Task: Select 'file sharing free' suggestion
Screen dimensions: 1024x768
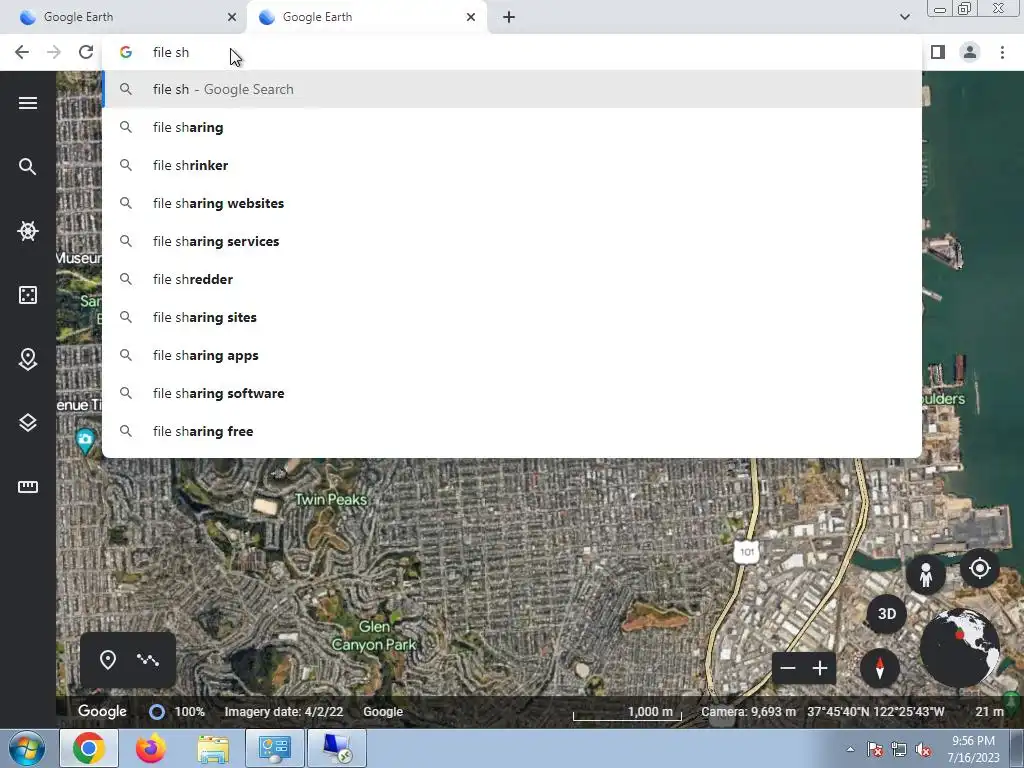Action: (512, 431)
